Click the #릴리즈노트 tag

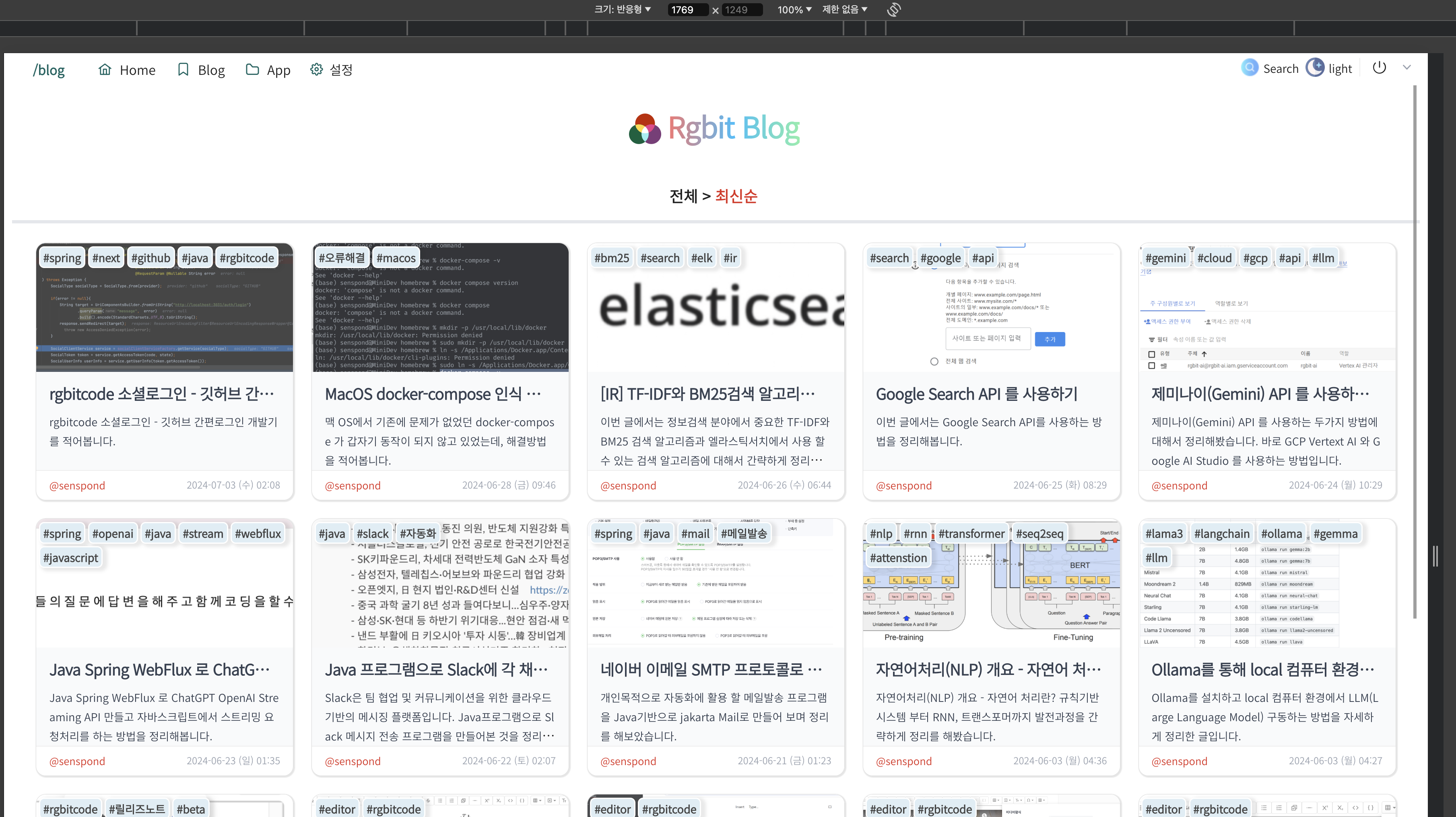[x=137, y=809]
